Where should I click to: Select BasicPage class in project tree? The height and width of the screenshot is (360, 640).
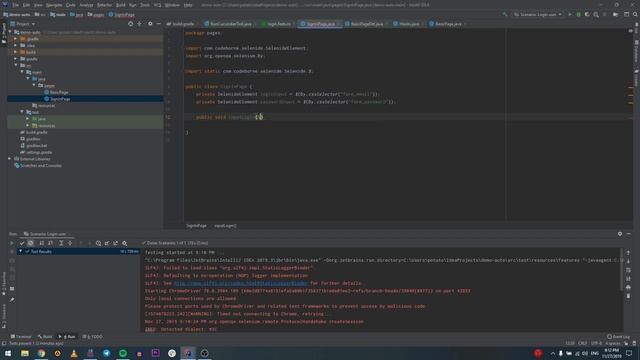pyautogui.click(x=56, y=92)
